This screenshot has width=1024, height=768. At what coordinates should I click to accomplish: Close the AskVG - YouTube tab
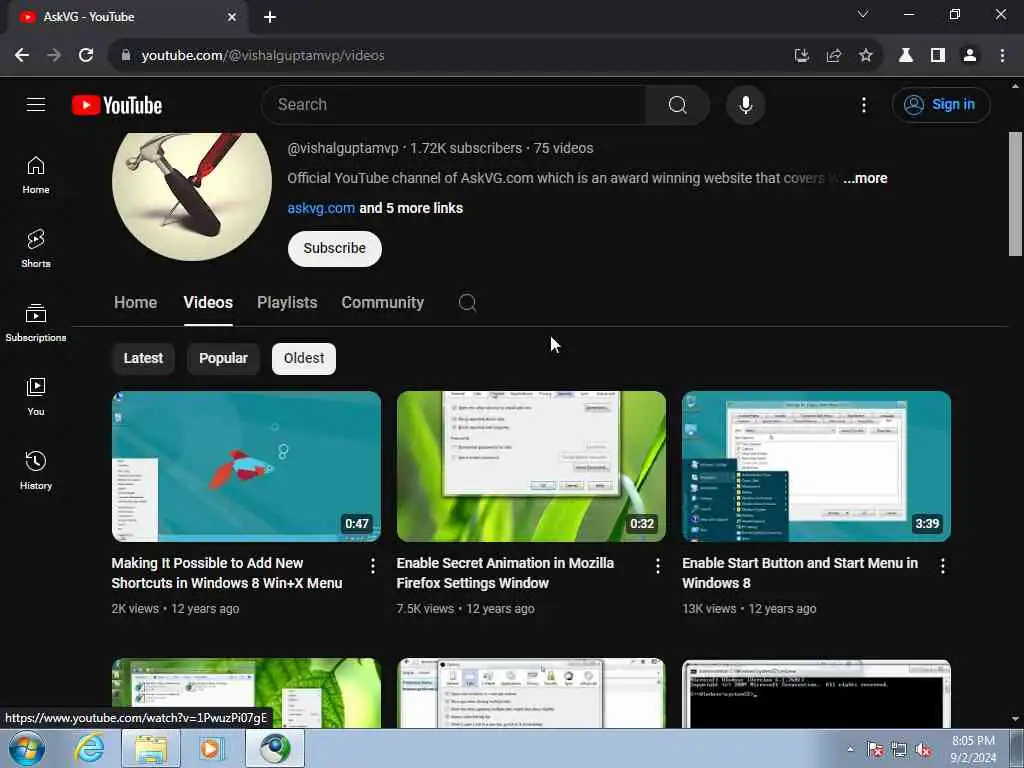232,17
